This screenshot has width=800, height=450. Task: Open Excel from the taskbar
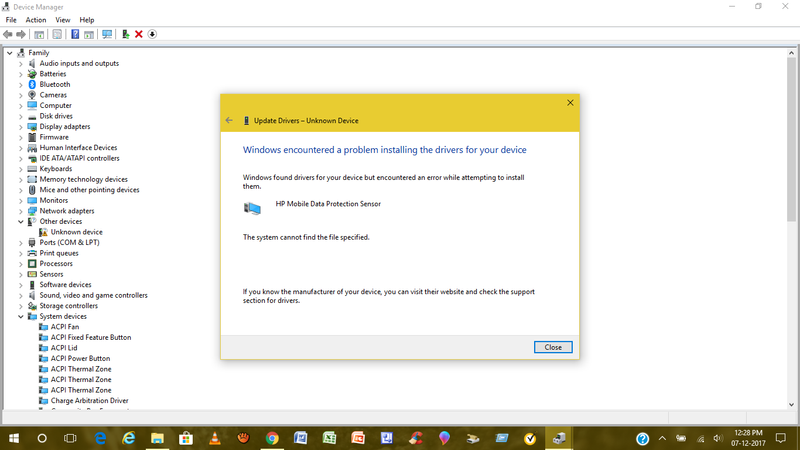329,438
